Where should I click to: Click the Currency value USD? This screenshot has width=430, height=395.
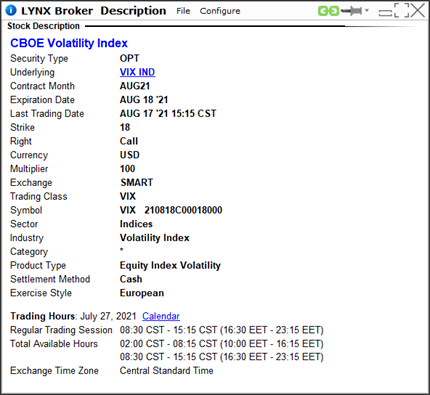click(x=130, y=155)
